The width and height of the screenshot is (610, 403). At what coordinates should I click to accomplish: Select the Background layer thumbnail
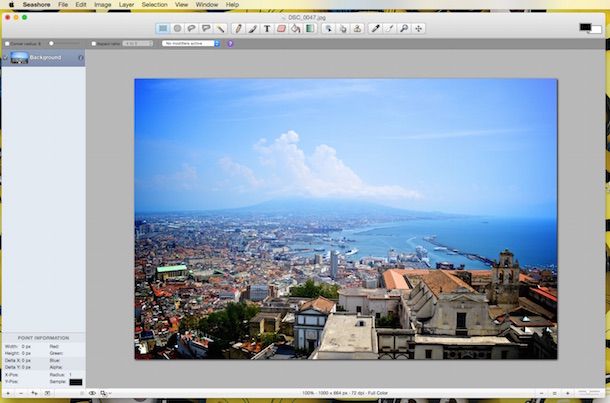(x=19, y=58)
